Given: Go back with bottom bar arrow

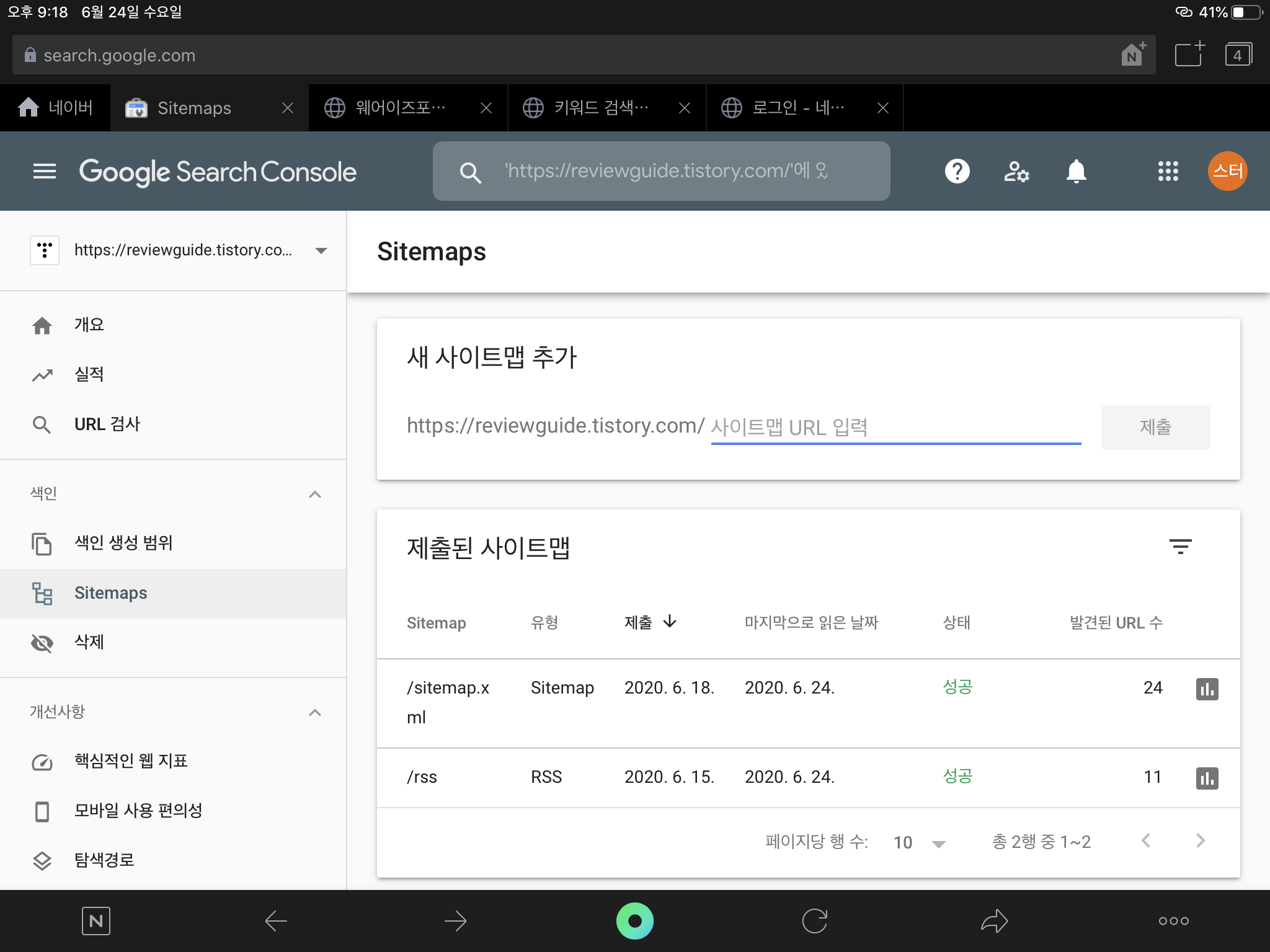Looking at the screenshot, I should 276,921.
